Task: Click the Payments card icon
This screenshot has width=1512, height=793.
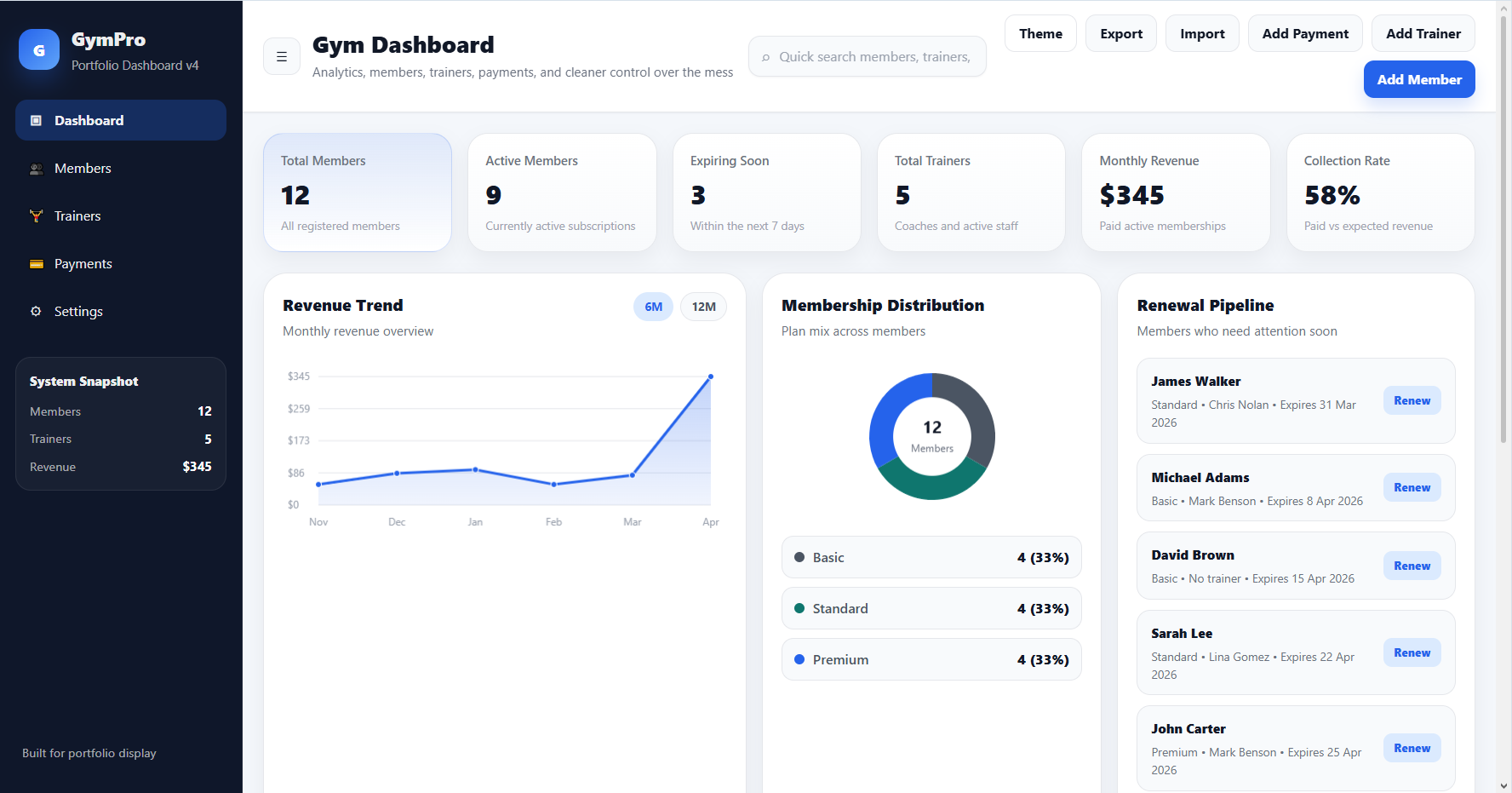Action: (36, 264)
